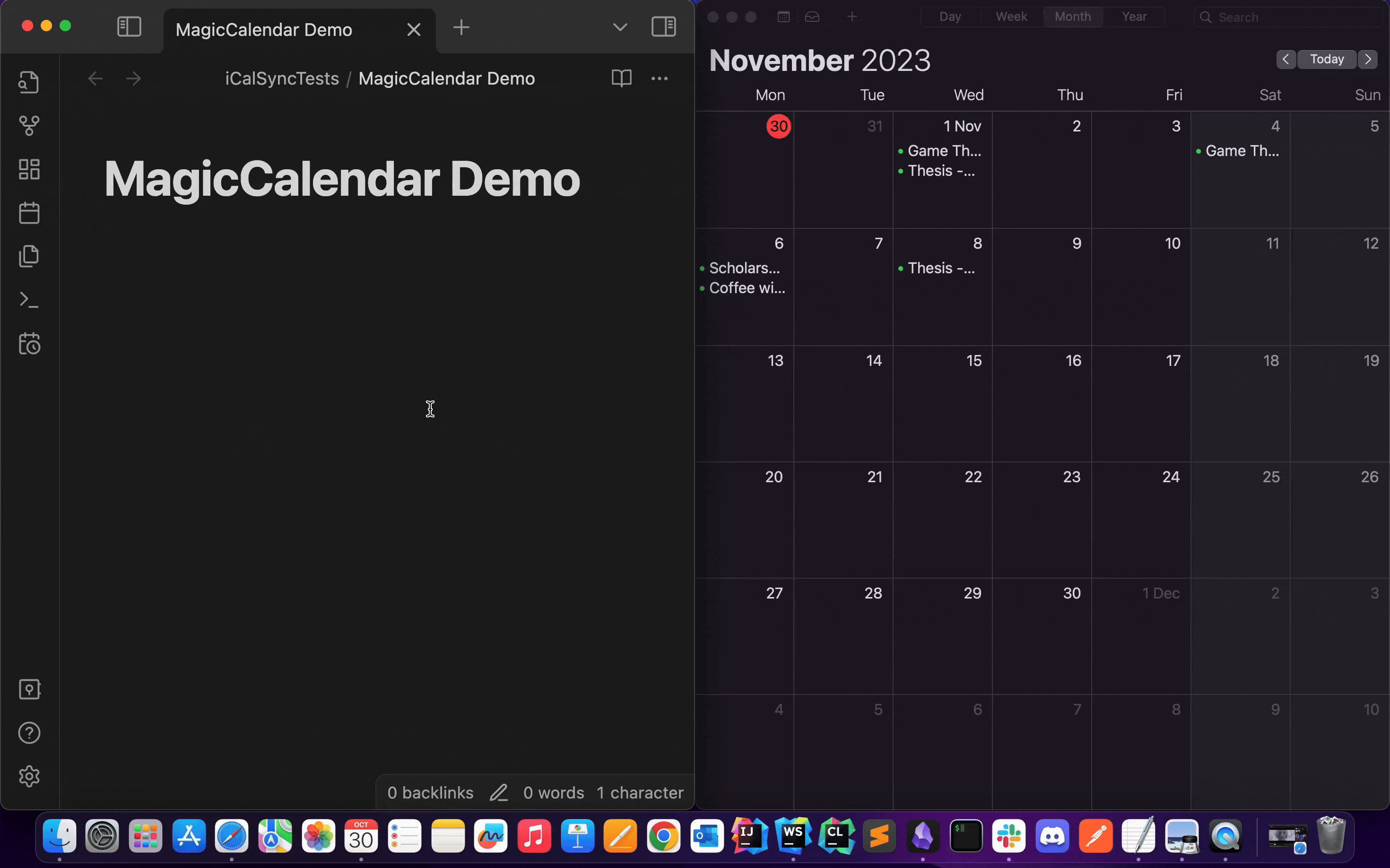Open quick switcher icon in left ribbon
The image size is (1390, 868).
click(x=29, y=82)
